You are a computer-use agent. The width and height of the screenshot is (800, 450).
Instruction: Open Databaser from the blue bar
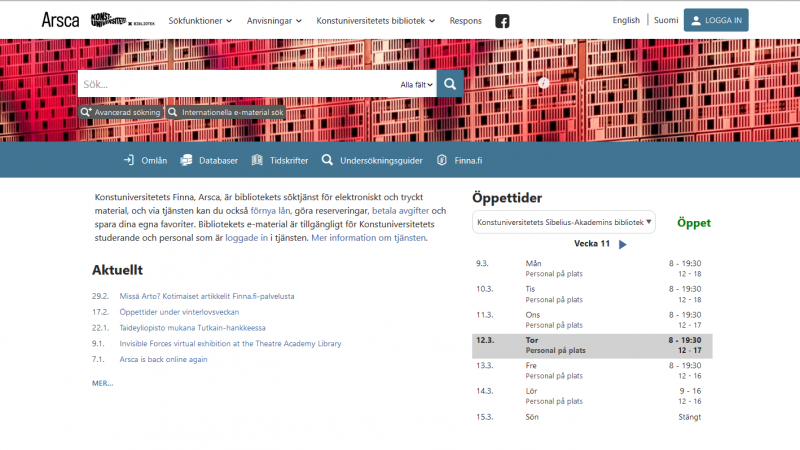pos(209,160)
